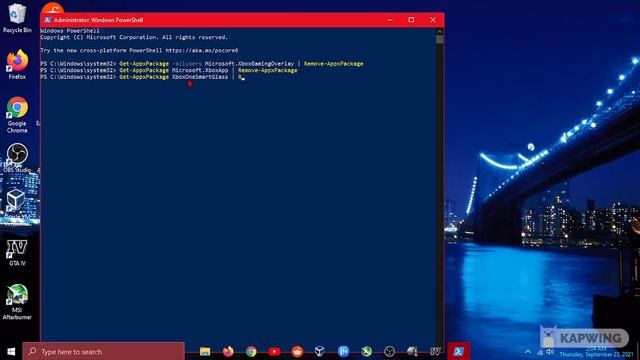This screenshot has height=360, width=640.
Task: Open OBS Studio from the taskbar
Action: pyautogui.click(x=389, y=351)
